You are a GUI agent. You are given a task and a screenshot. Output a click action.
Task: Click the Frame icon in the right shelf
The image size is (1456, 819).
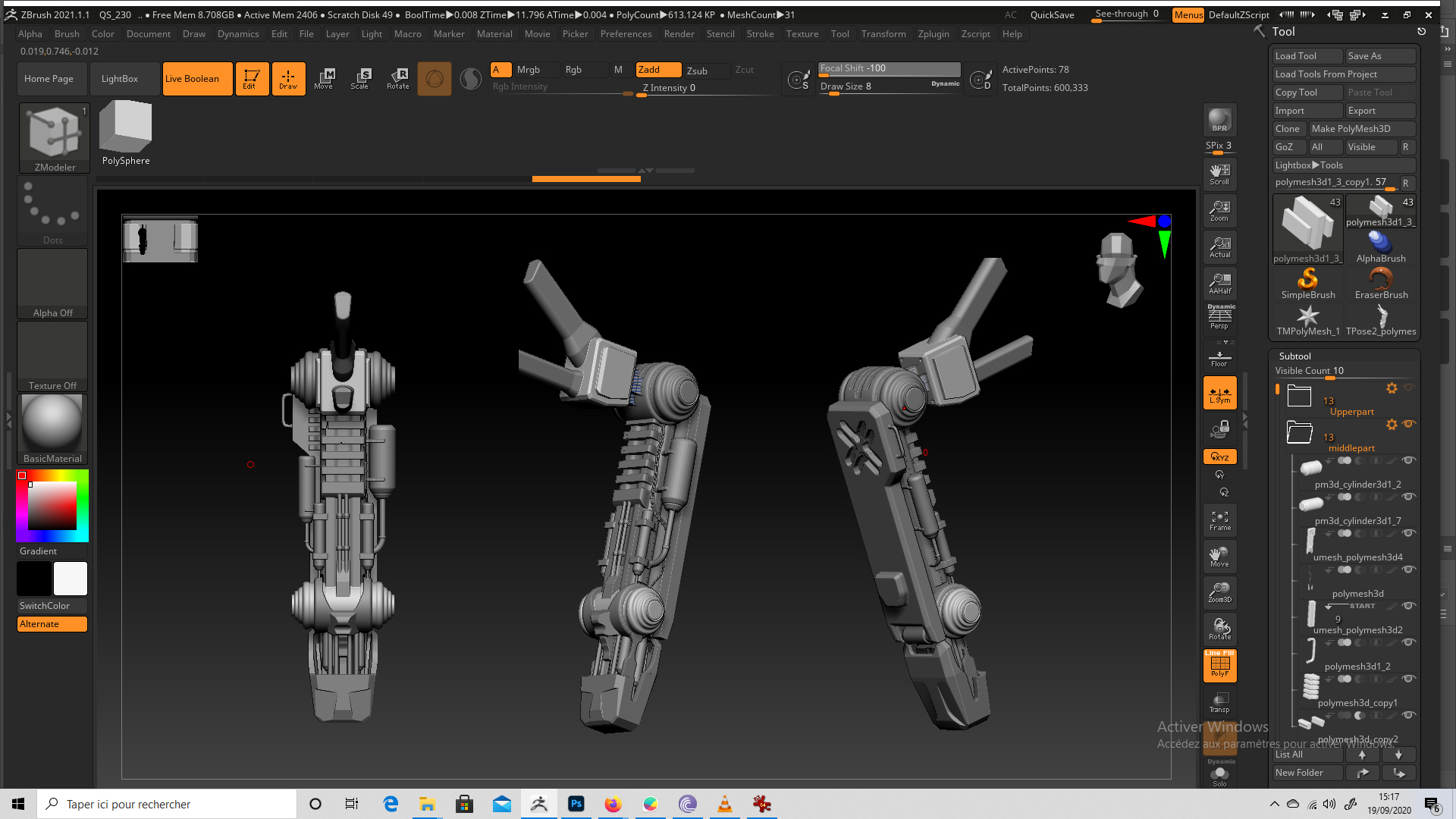(1219, 519)
